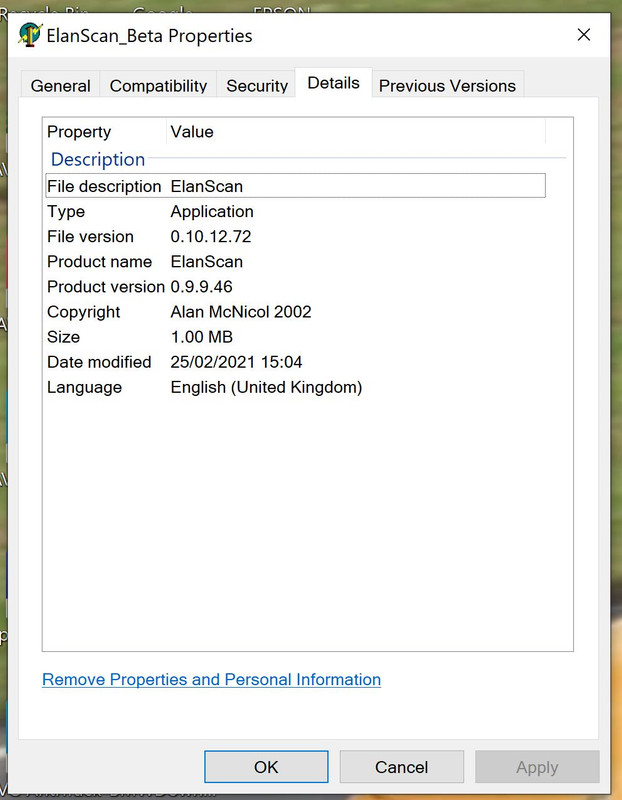Select the Size row label
The image size is (622, 800).
(x=63, y=337)
